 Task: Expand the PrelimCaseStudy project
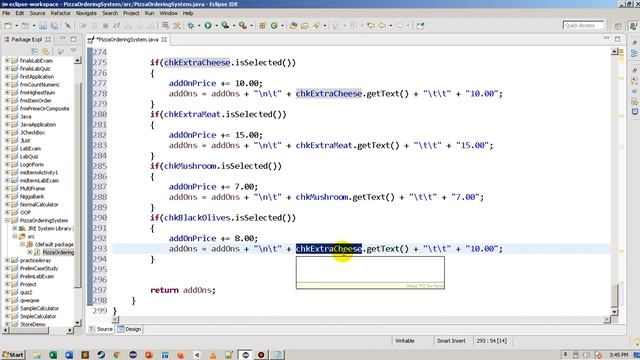[7, 269]
